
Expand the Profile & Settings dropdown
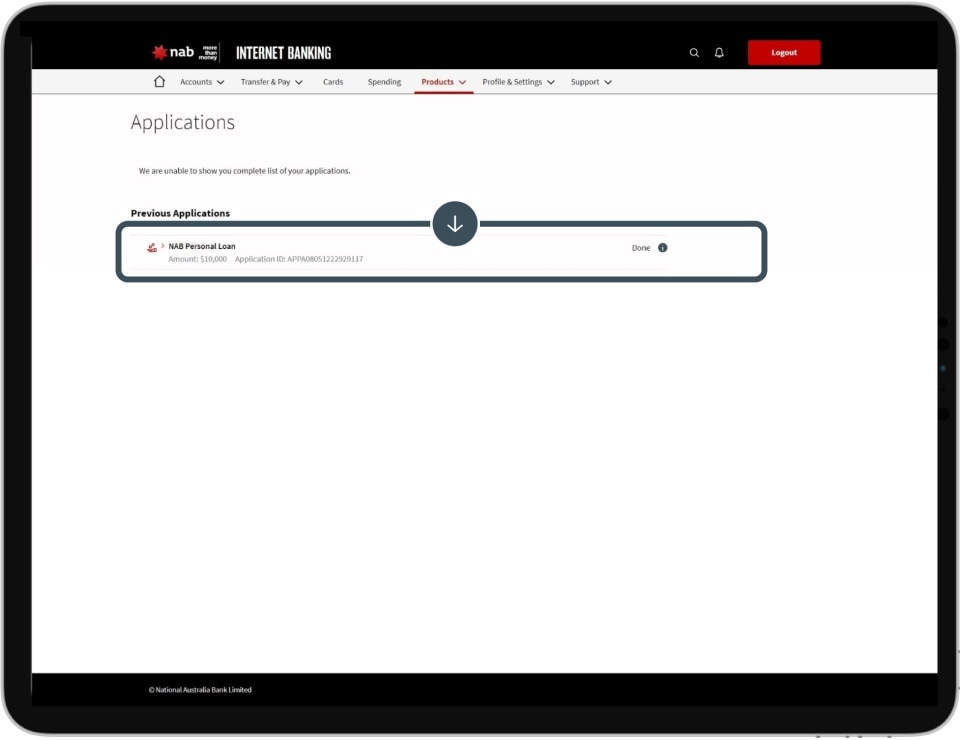tap(518, 82)
